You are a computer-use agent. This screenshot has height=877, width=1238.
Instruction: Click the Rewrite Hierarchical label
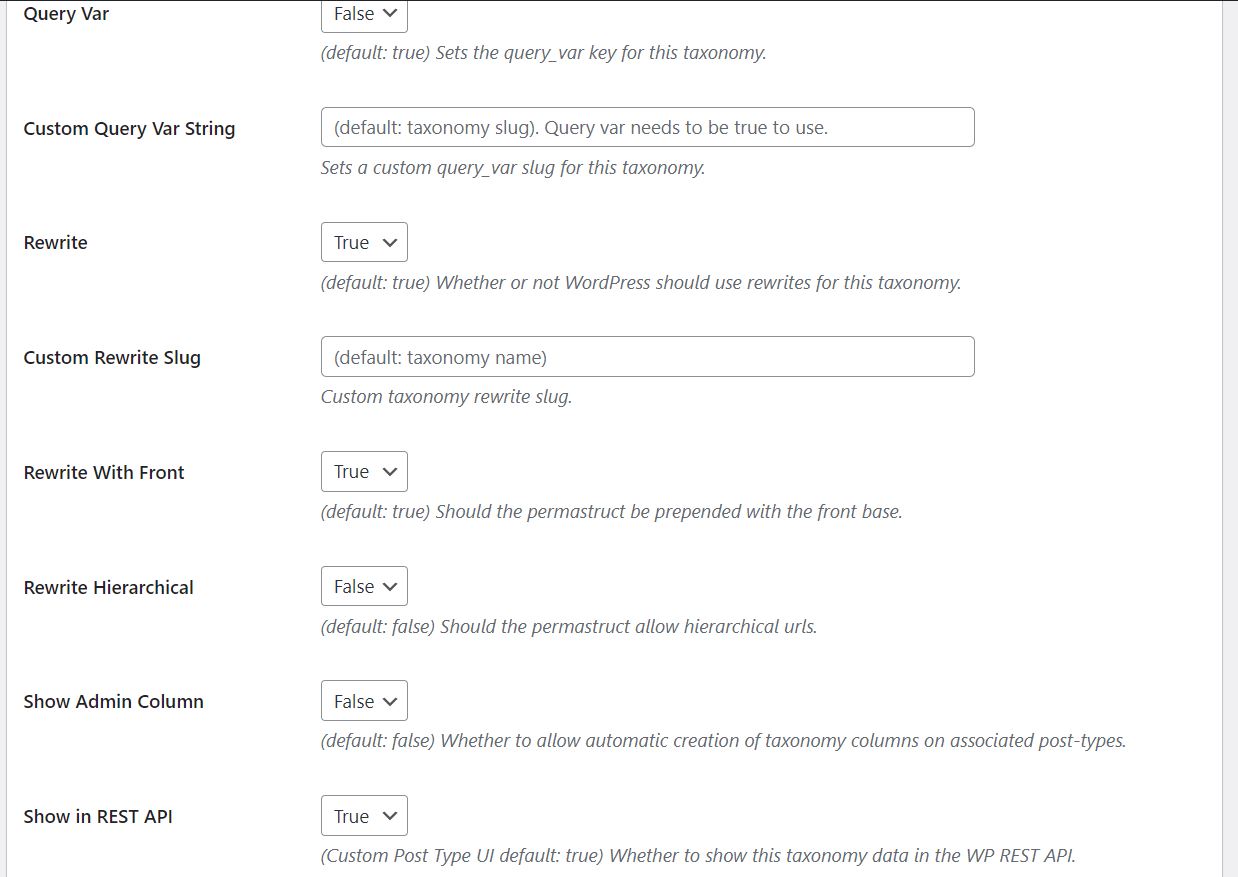109,588
